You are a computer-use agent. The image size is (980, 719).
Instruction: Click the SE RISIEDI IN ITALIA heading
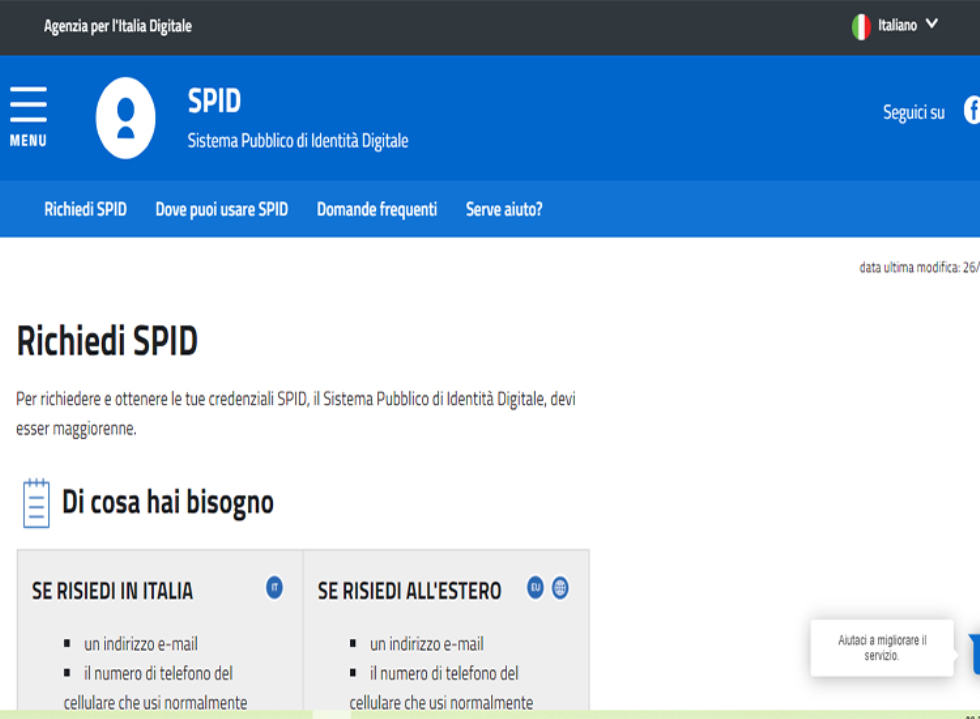112,591
